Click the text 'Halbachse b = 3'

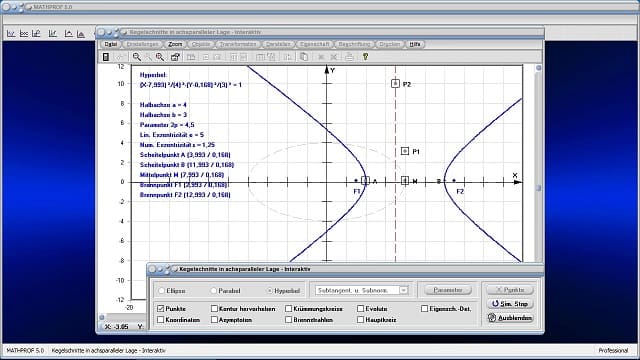point(163,115)
